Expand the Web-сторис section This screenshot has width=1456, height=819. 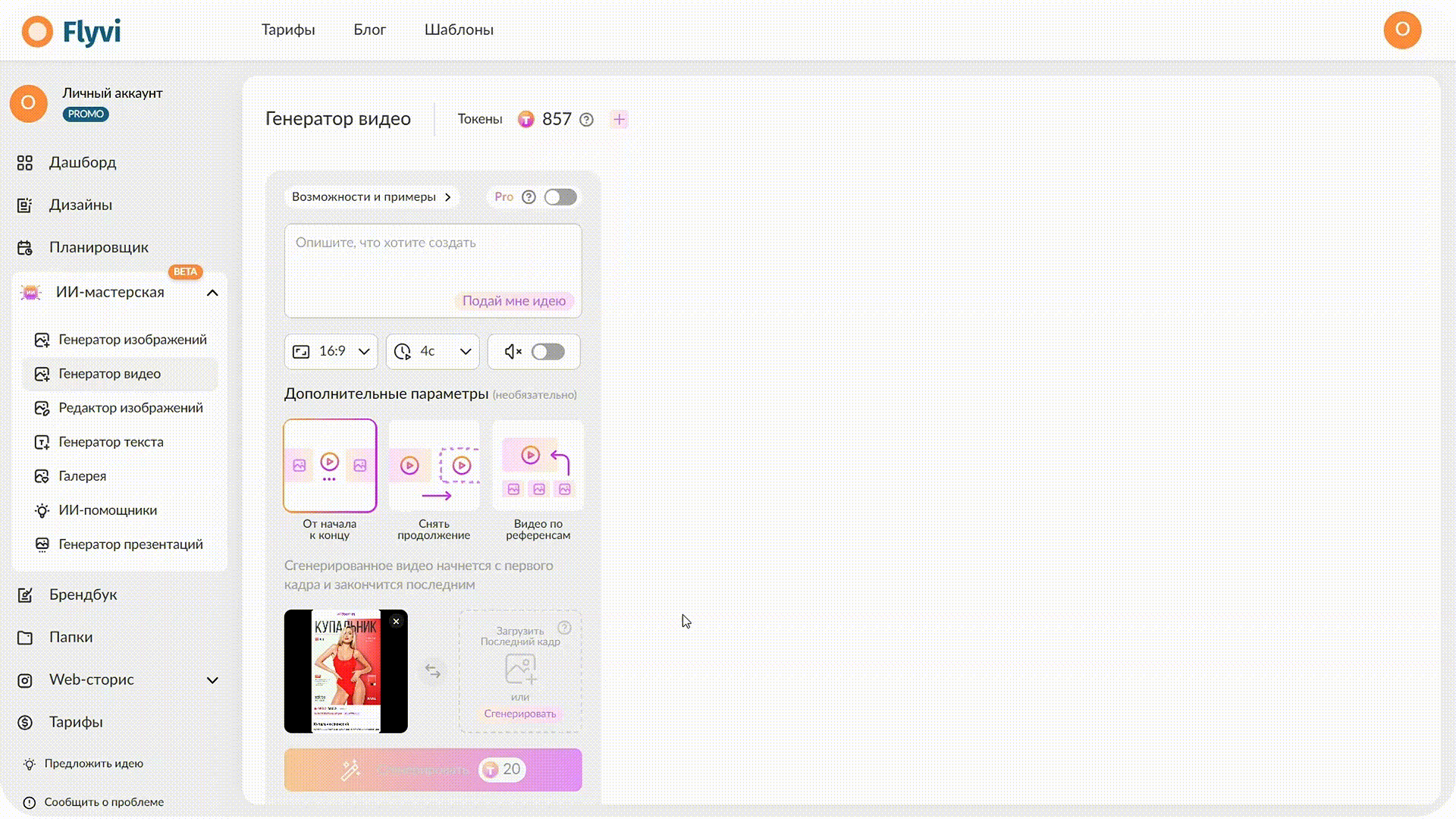tap(212, 680)
